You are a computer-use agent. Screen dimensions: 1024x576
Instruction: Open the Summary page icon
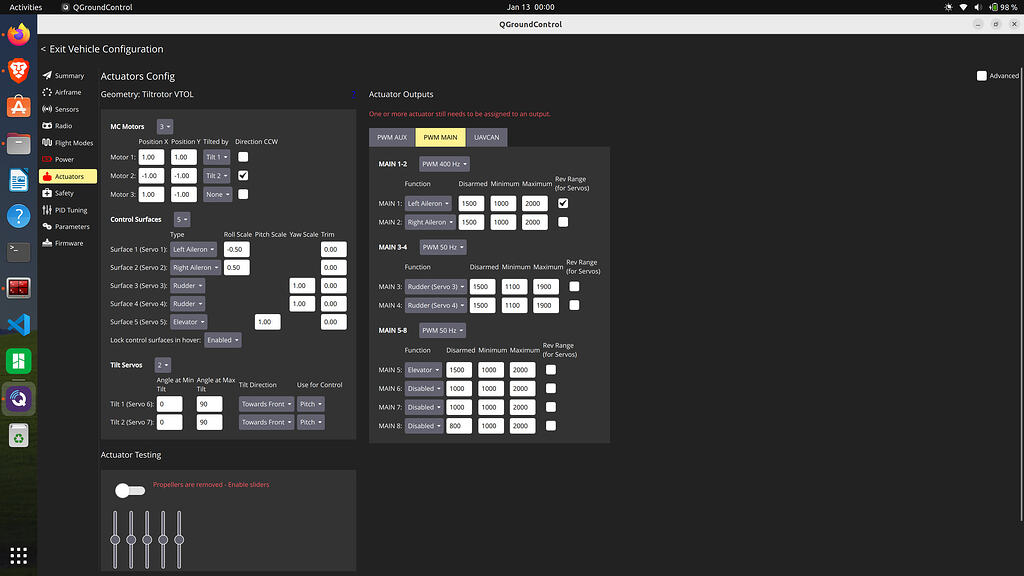click(x=47, y=75)
